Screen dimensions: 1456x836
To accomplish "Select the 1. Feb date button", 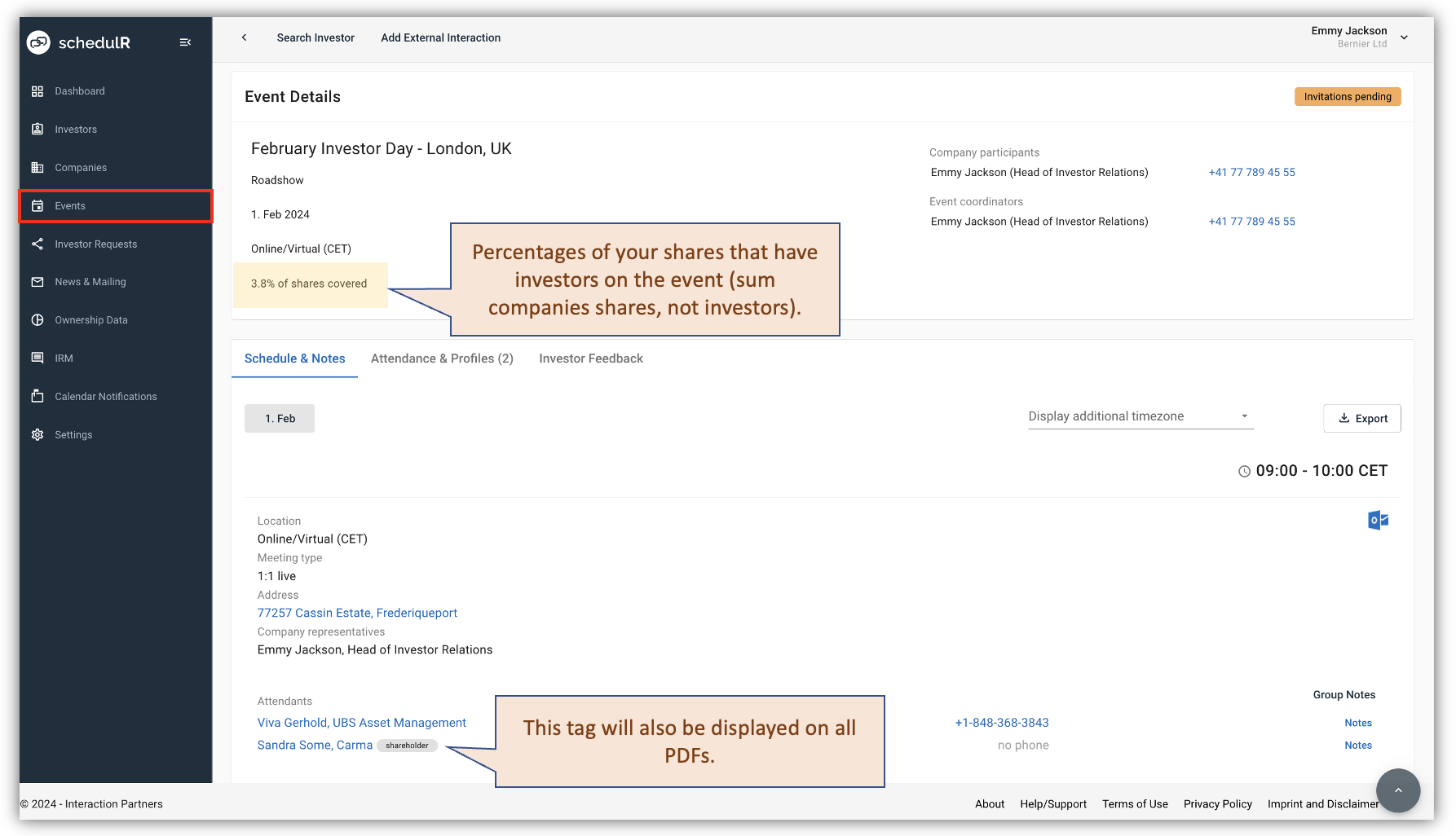I will click(279, 418).
